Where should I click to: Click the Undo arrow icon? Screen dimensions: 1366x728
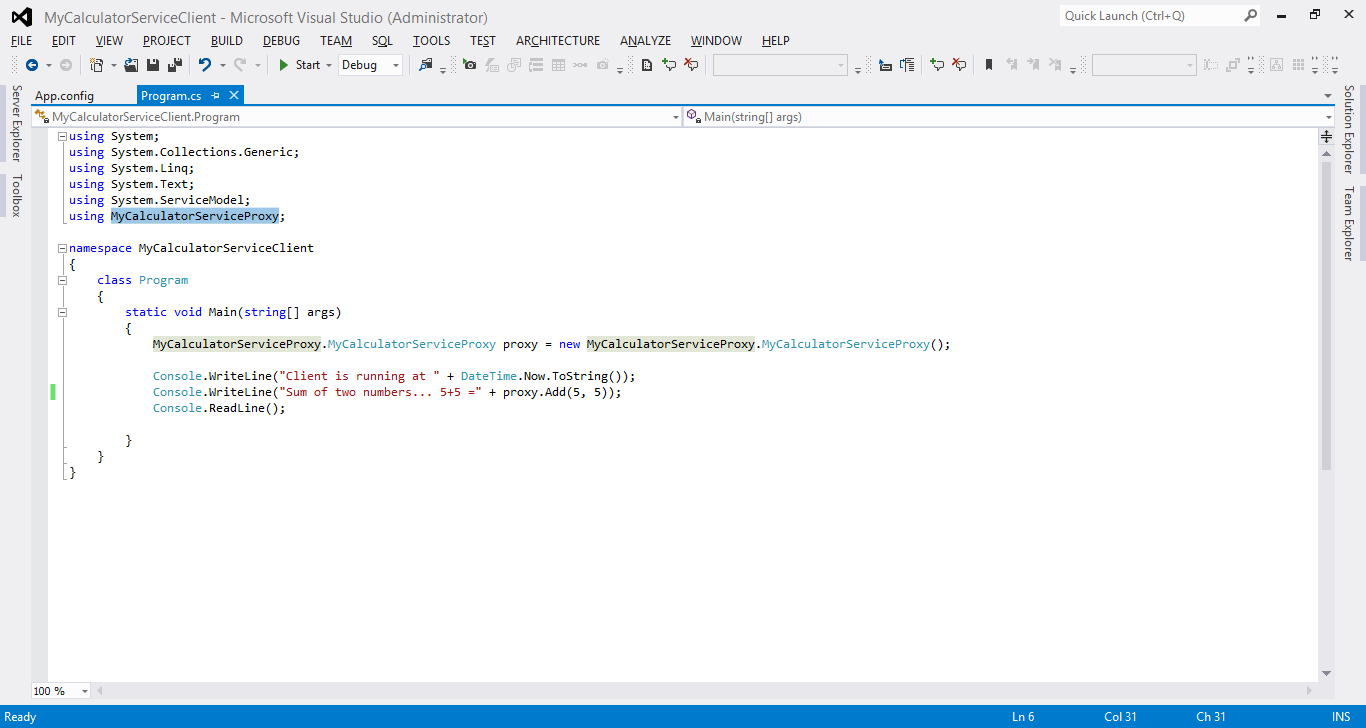coord(205,65)
